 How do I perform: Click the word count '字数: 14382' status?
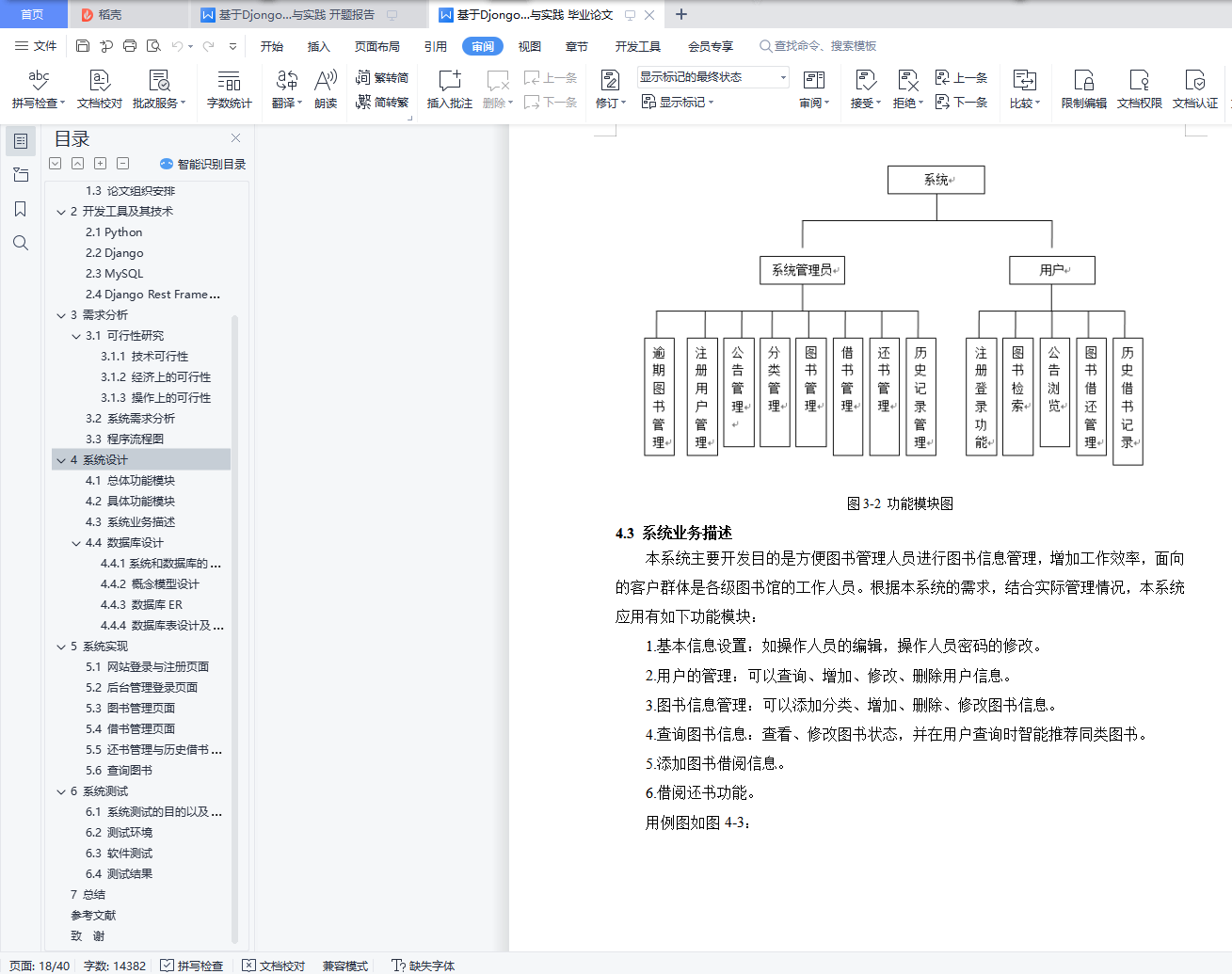click(x=115, y=966)
